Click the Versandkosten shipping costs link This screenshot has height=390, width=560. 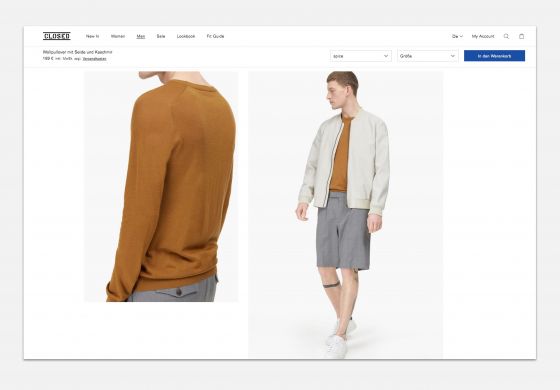94,59
